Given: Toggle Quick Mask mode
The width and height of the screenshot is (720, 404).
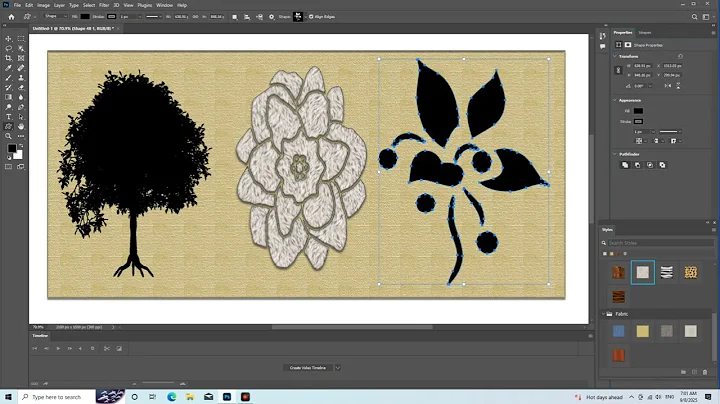Looking at the screenshot, I should tap(8, 167).
